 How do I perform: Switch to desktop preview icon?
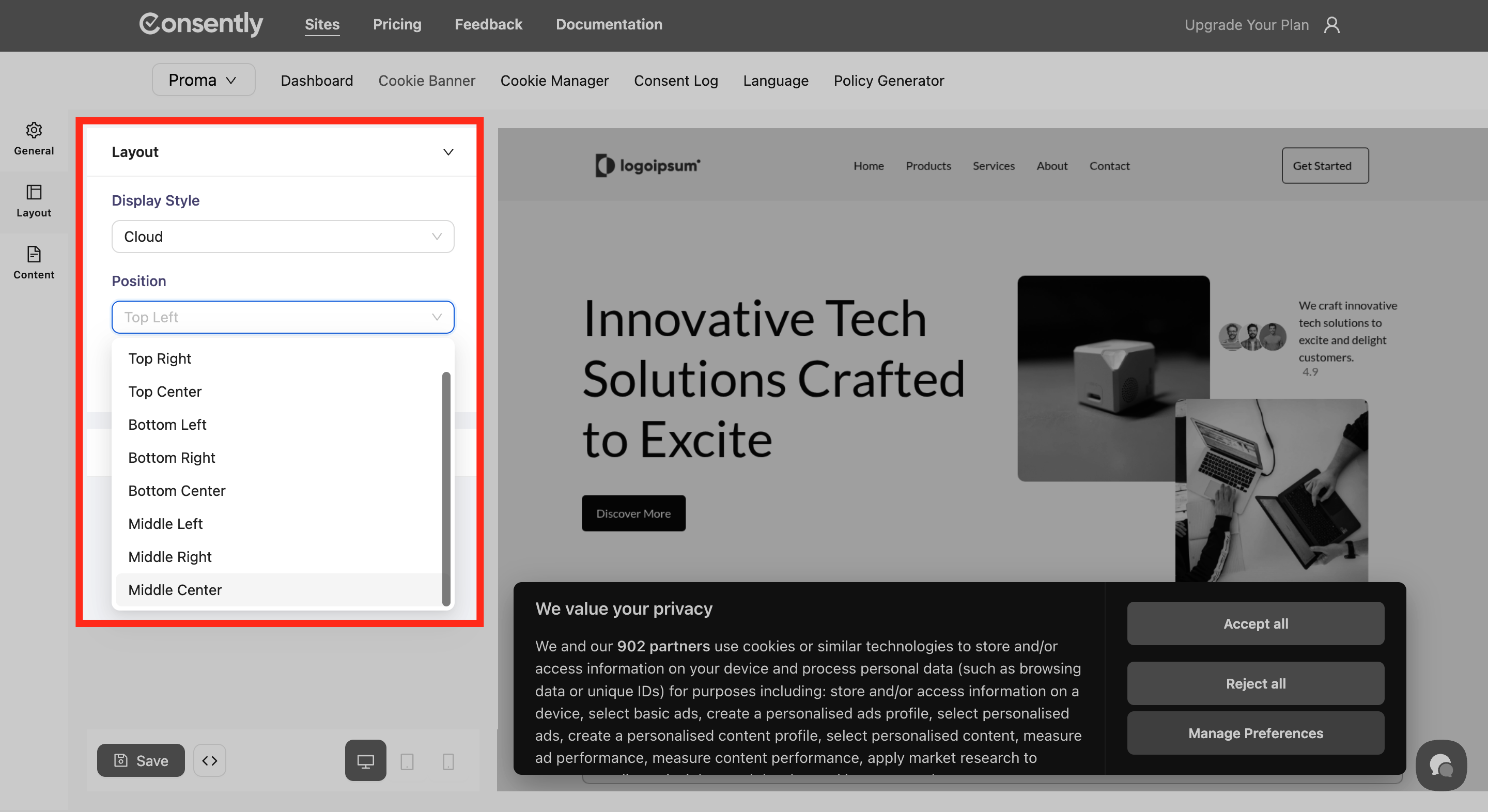pos(365,760)
